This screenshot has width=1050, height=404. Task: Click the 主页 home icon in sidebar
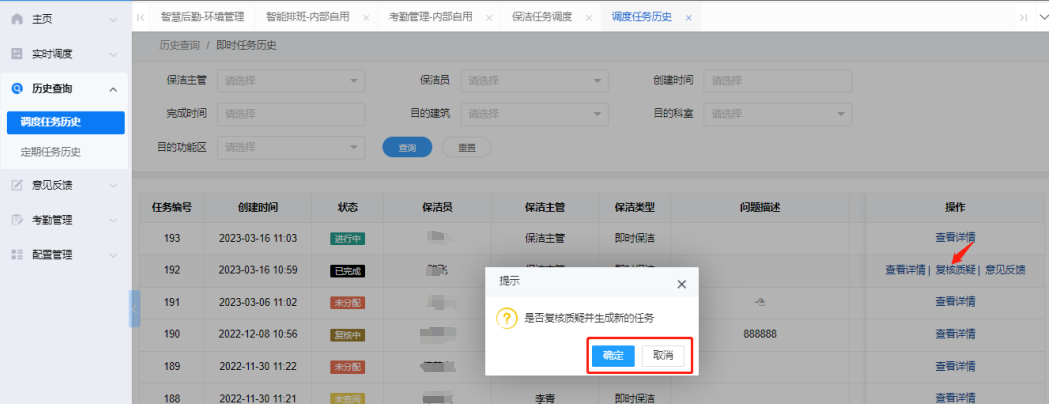(17, 19)
